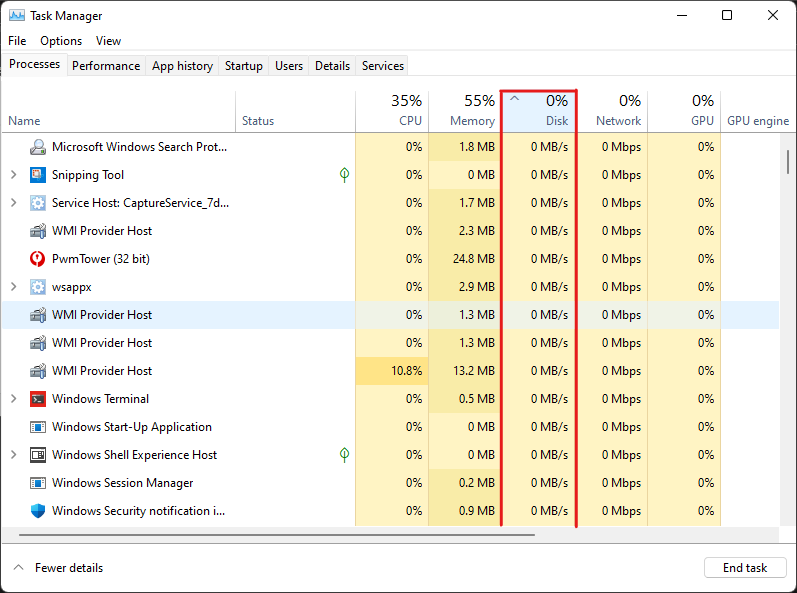Select the highlighted WMI Provider Host row name
Screen dimensions: 797x593
coord(102,315)
